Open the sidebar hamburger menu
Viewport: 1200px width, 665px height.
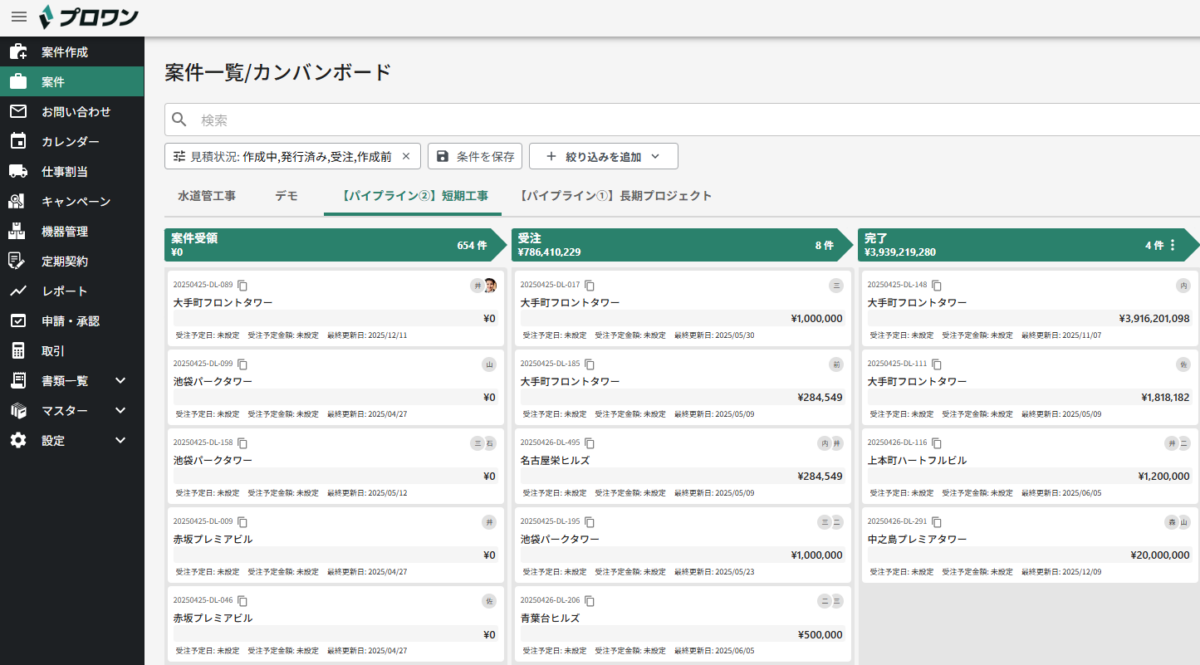click(x=17, y=16)
